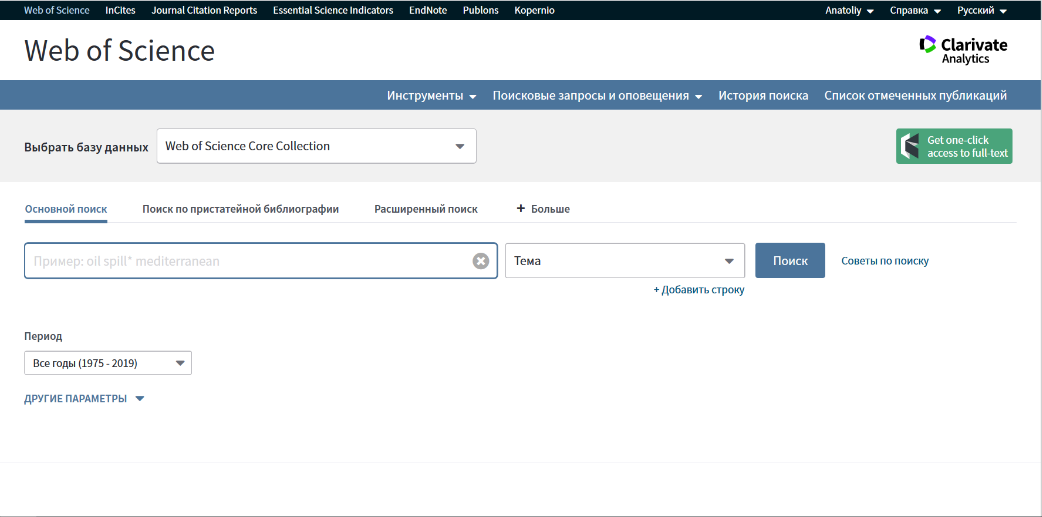Click the Clarivate Analytics logo
This screenshot has height=517, width=1042.
(x=963, y=50)
